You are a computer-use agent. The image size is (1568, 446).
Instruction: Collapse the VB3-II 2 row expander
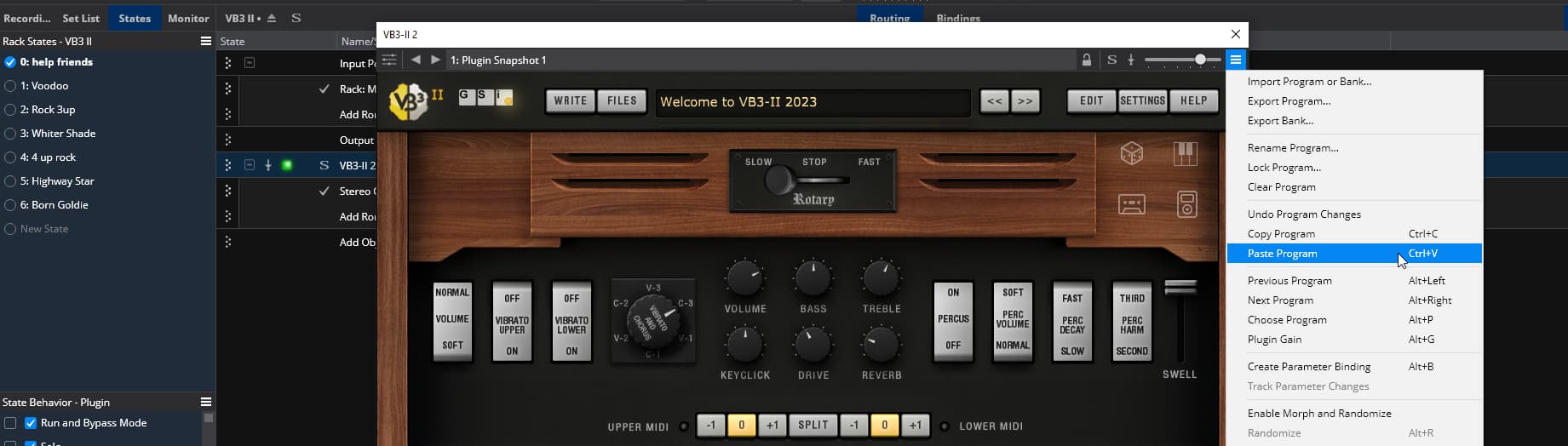coord(250,165)
